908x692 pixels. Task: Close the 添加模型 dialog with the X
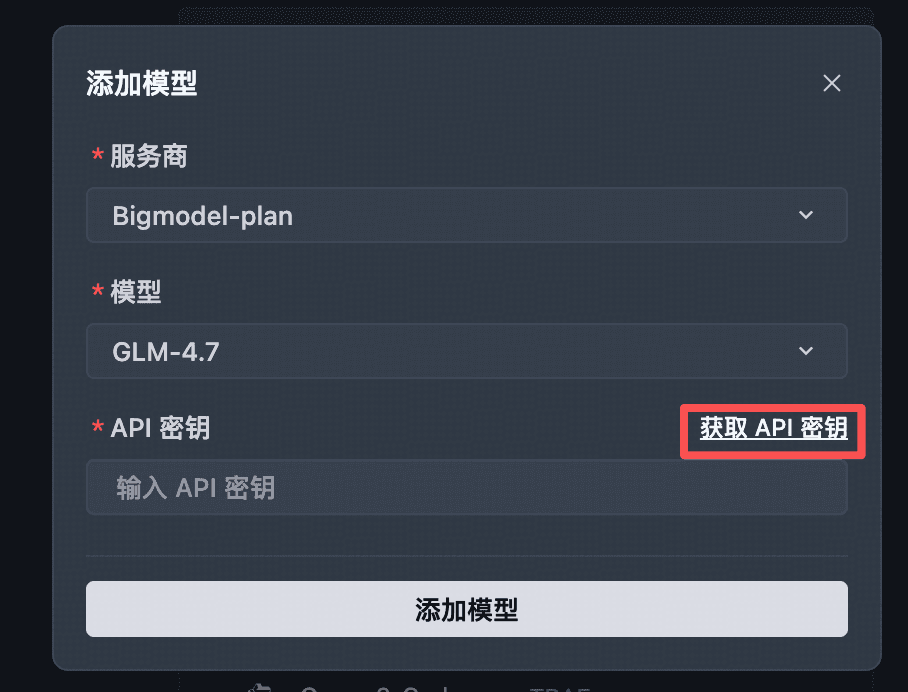click(831, 83)
